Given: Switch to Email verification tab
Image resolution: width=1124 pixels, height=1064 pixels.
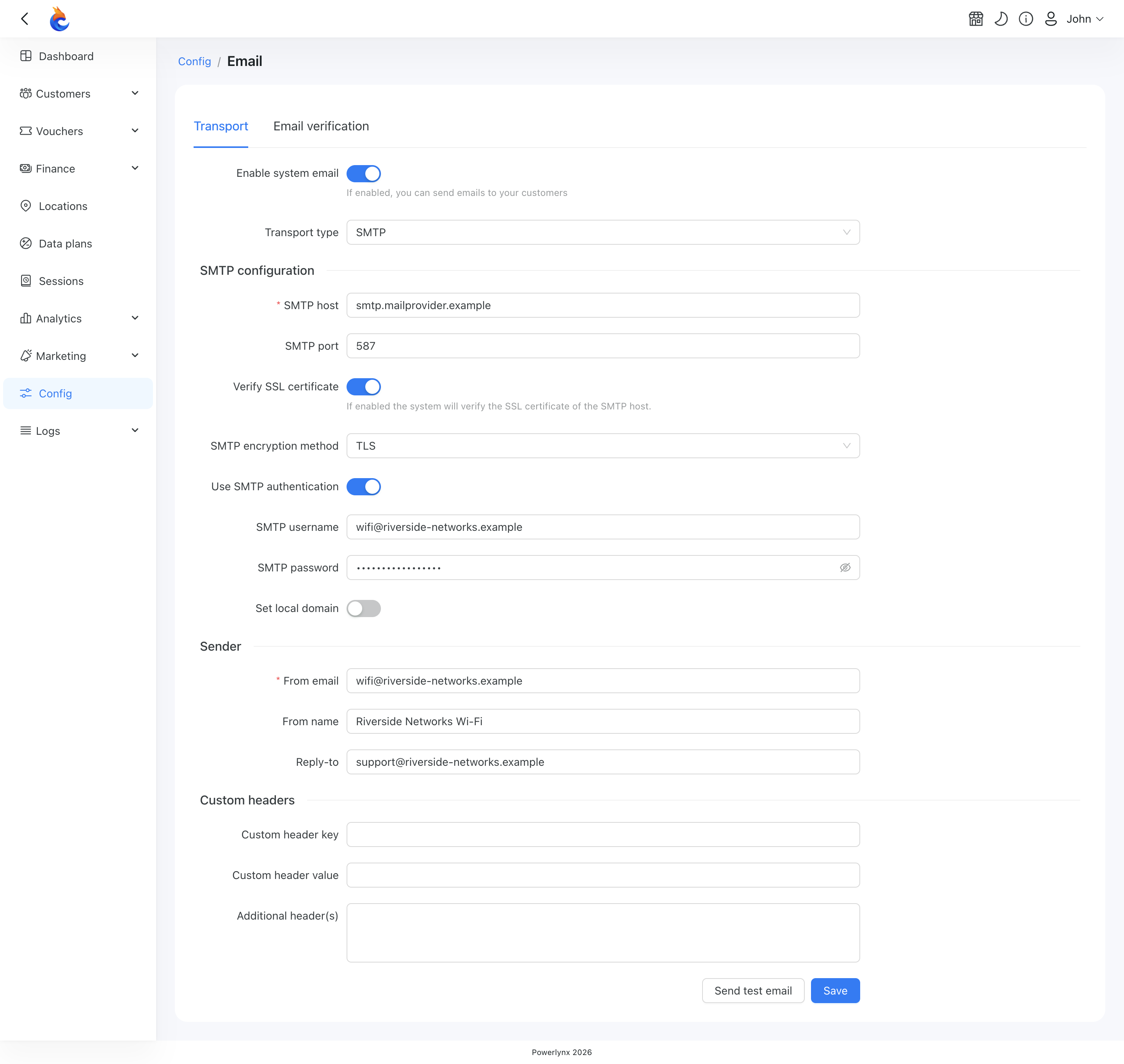Looking at the screenshot, I should point(321,126).
